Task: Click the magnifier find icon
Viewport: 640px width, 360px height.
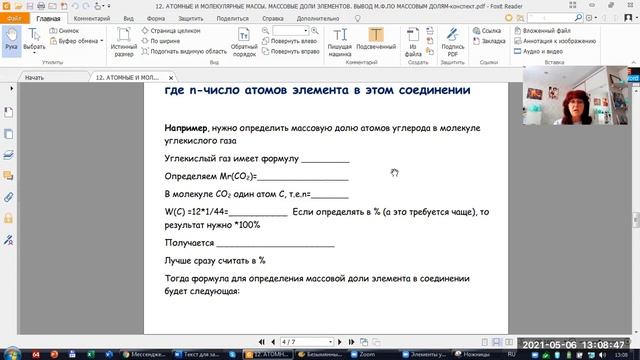Action: click(578, 18)
